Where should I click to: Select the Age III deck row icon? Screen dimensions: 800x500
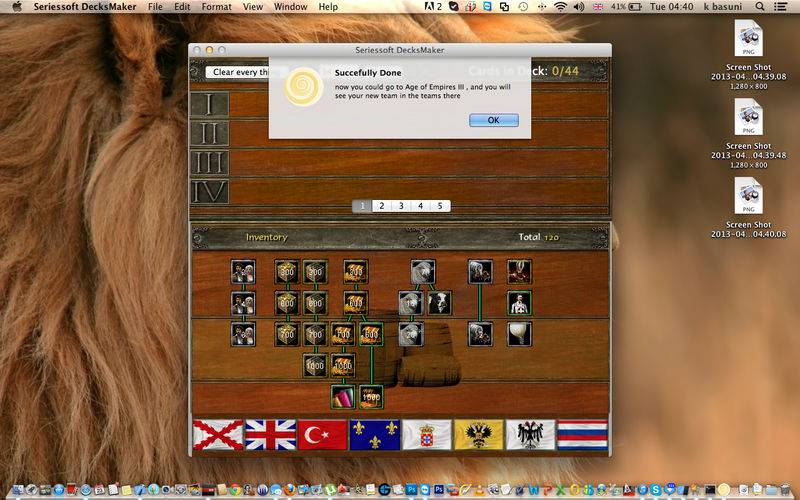[x=209, y=163]
